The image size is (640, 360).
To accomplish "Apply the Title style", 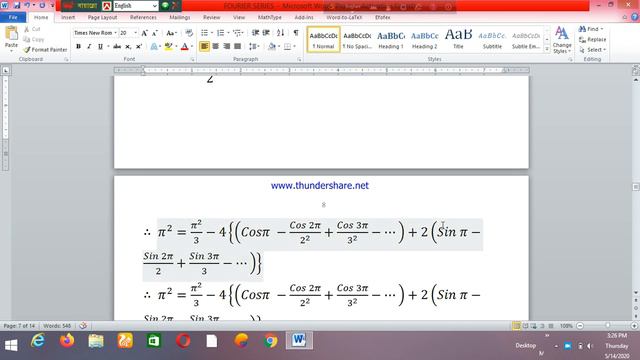I will [x=458, y=40].
